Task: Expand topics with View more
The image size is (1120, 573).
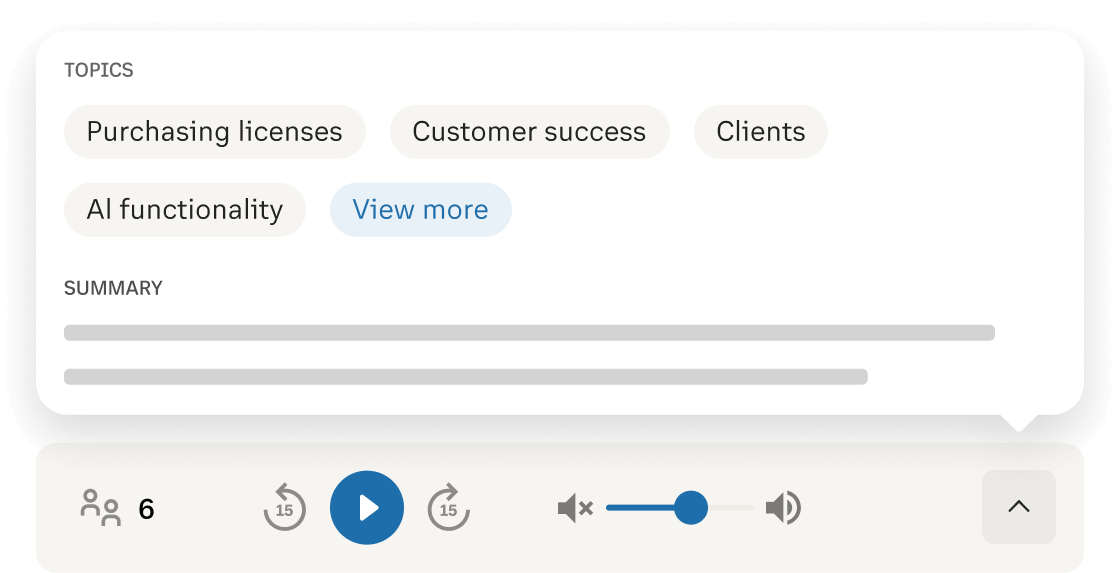Action: (x=420, y=210)
